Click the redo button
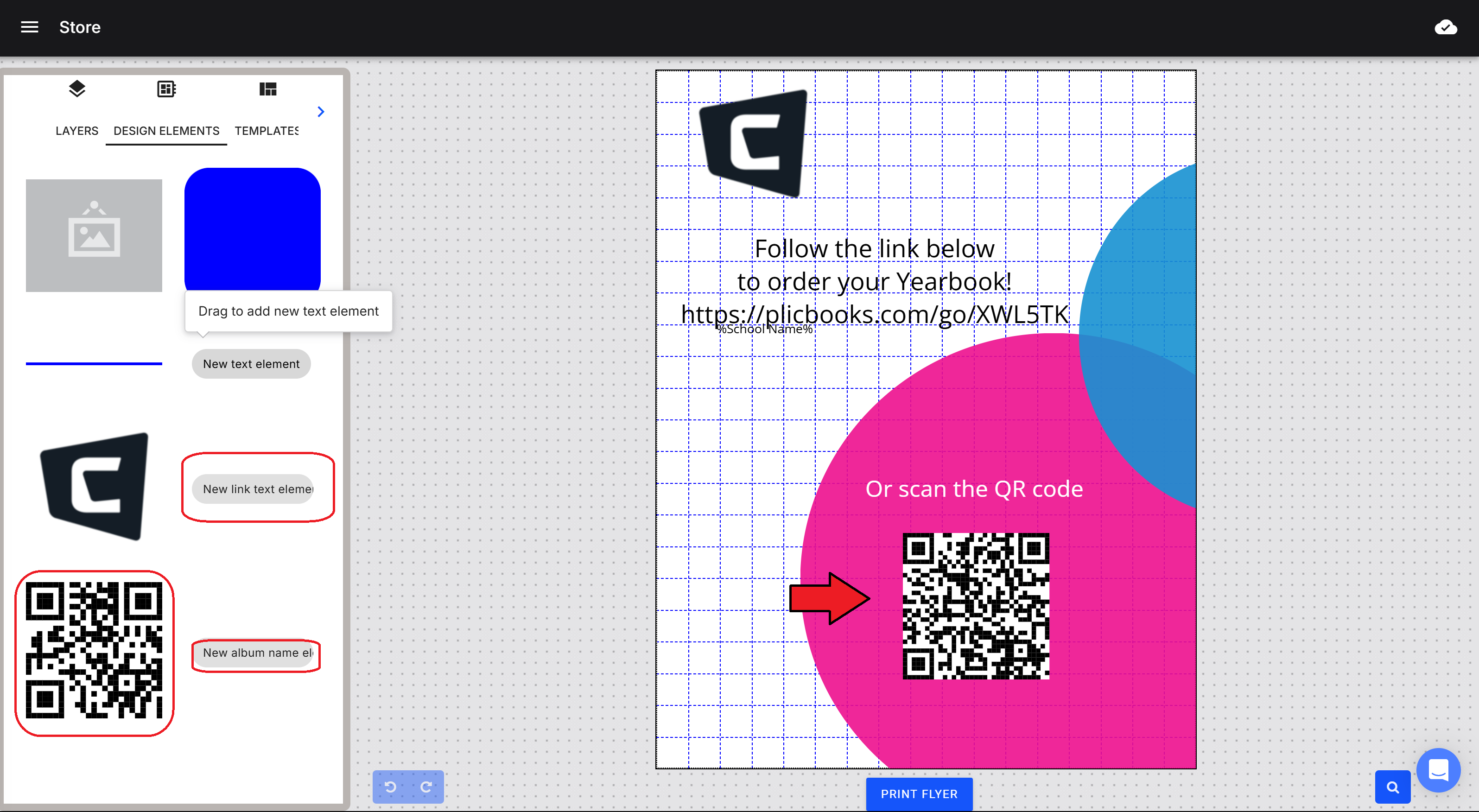Viewport: 1479px width, 812px height. (x=426, y=787)
